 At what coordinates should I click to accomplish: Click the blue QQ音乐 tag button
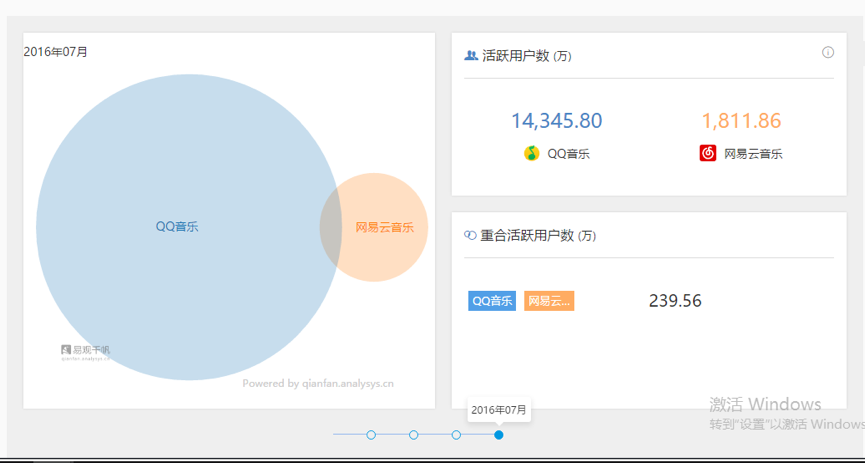coord(492,301)
